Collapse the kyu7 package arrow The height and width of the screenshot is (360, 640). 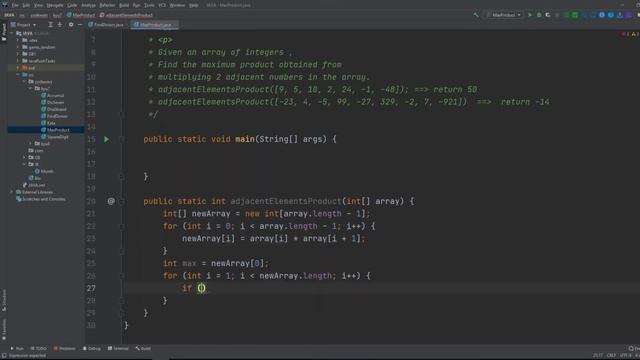(30, 89)
